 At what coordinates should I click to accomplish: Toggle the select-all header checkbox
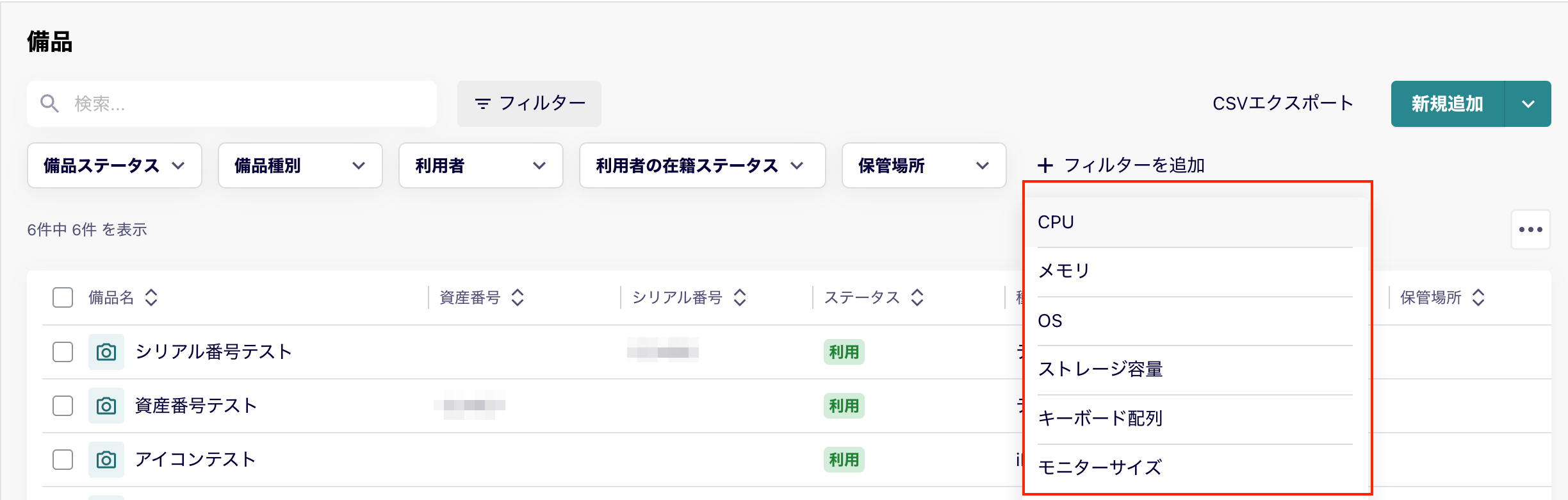click(x=63, y=297)
